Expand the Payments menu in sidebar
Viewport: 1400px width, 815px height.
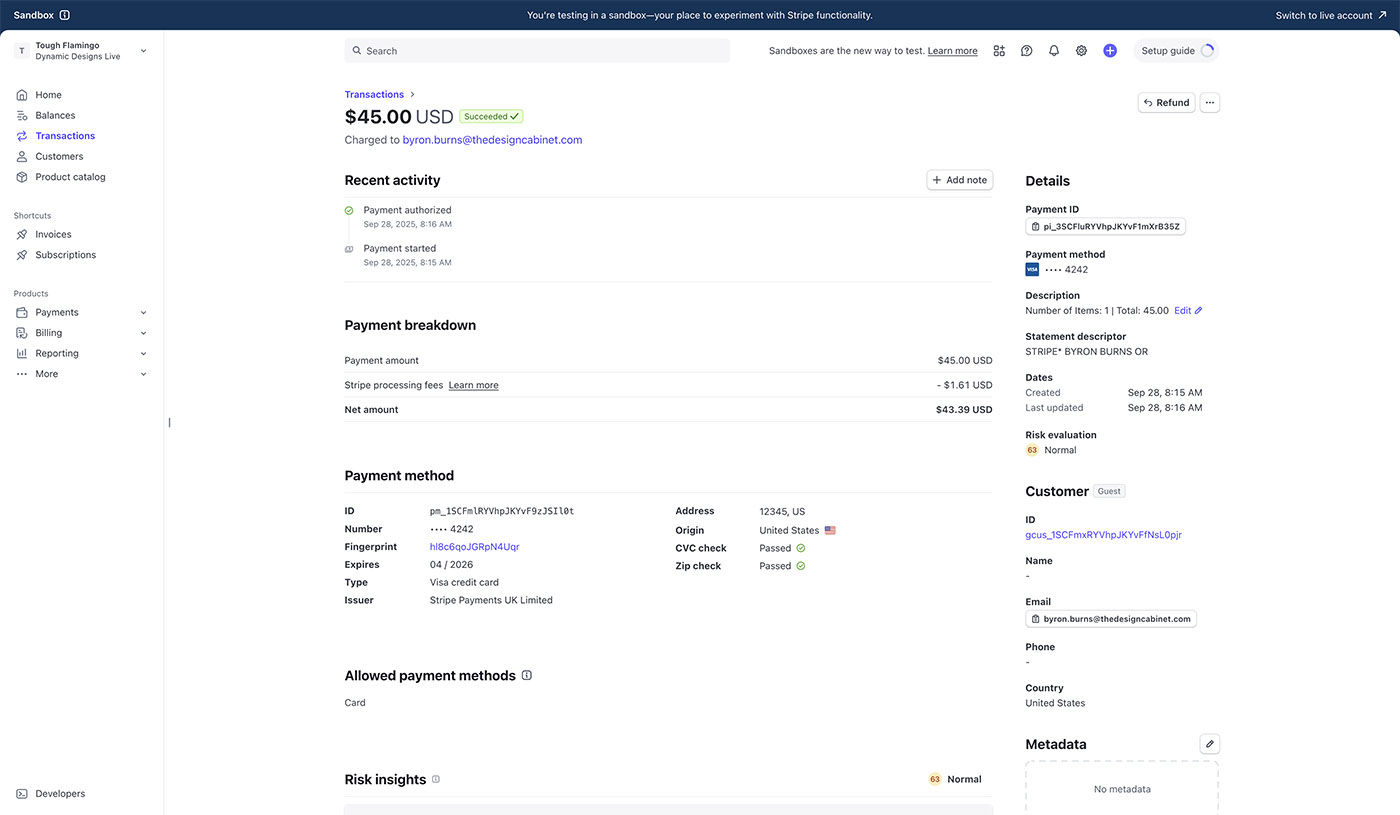(x=80, y=312)
